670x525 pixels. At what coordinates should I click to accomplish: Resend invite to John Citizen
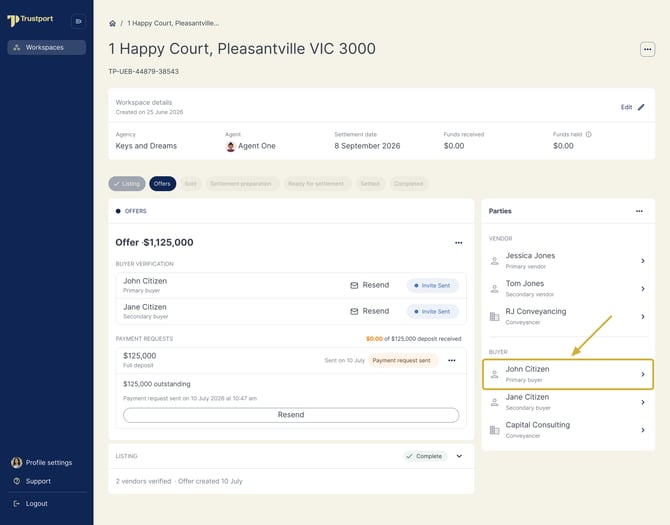click(x=370, y=285)
